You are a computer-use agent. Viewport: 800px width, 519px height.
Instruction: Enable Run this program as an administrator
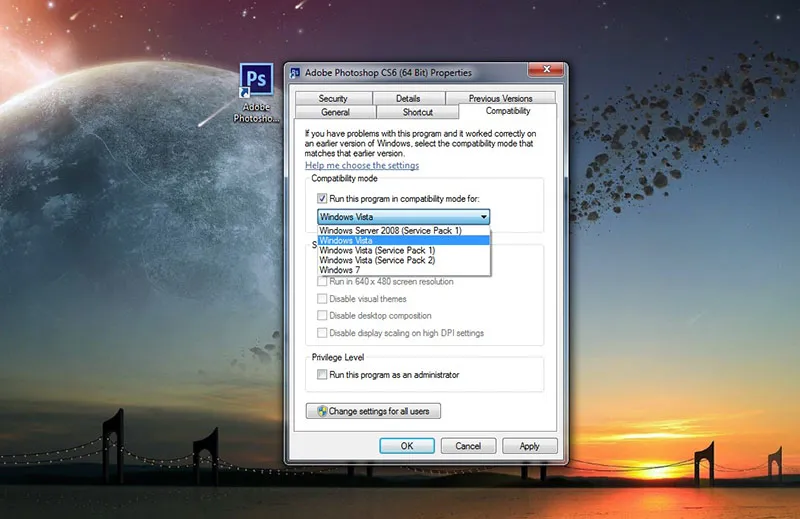click(x=322, y=375)
